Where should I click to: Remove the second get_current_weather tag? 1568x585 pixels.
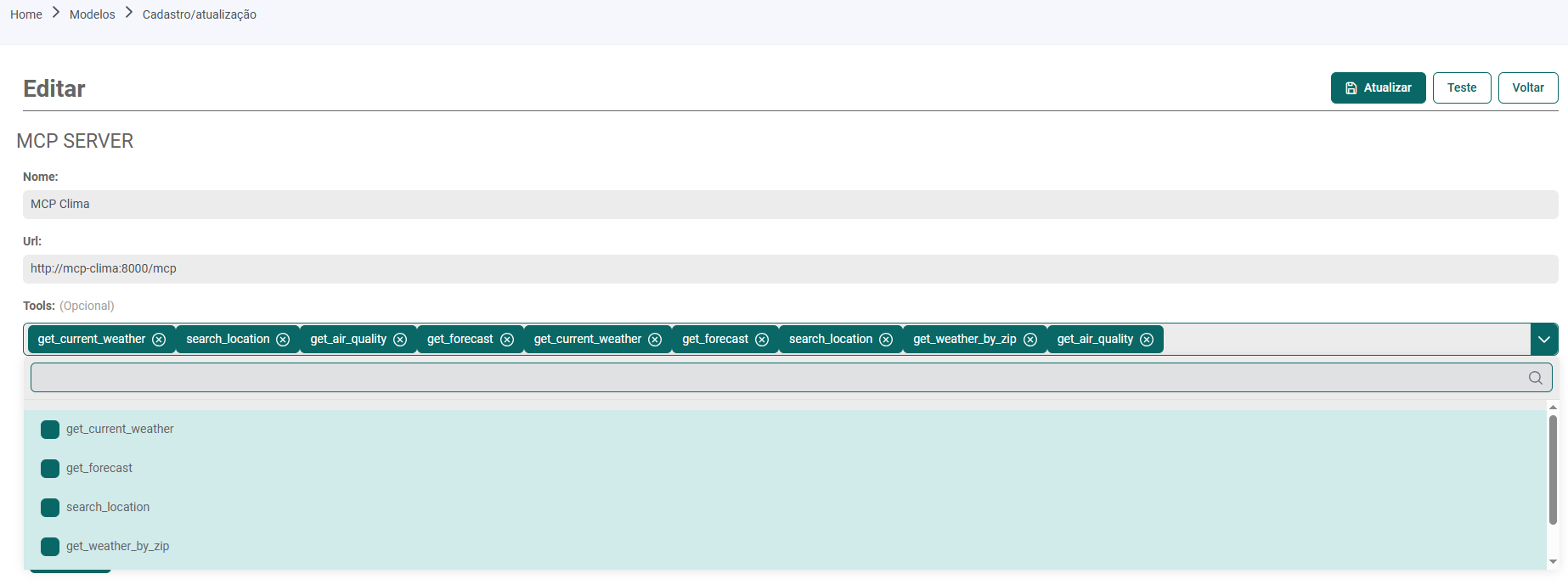[x=655, y=340]
